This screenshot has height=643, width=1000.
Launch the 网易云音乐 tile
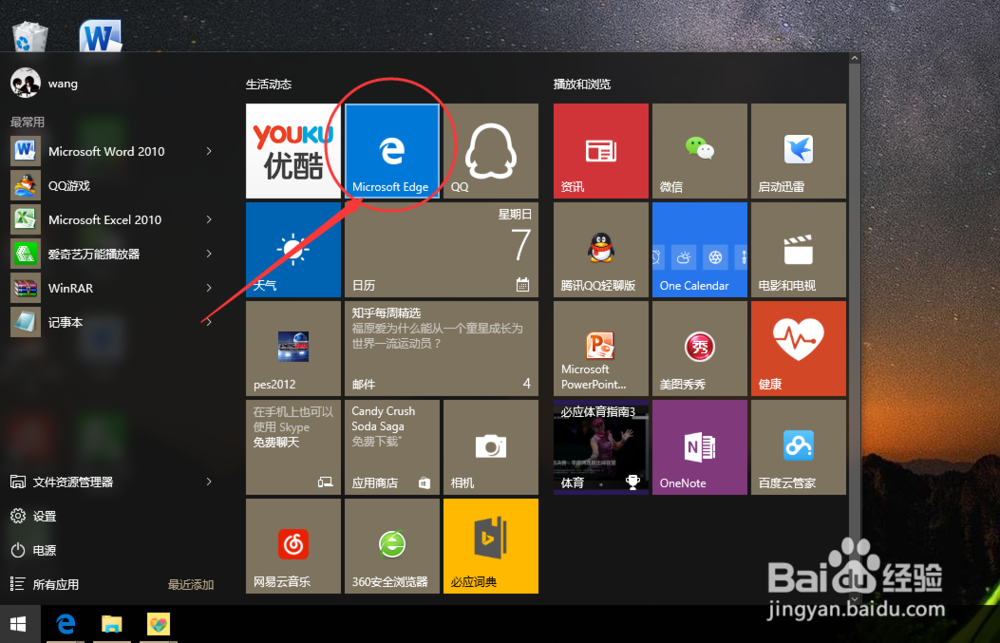click(x=293, y=547)
